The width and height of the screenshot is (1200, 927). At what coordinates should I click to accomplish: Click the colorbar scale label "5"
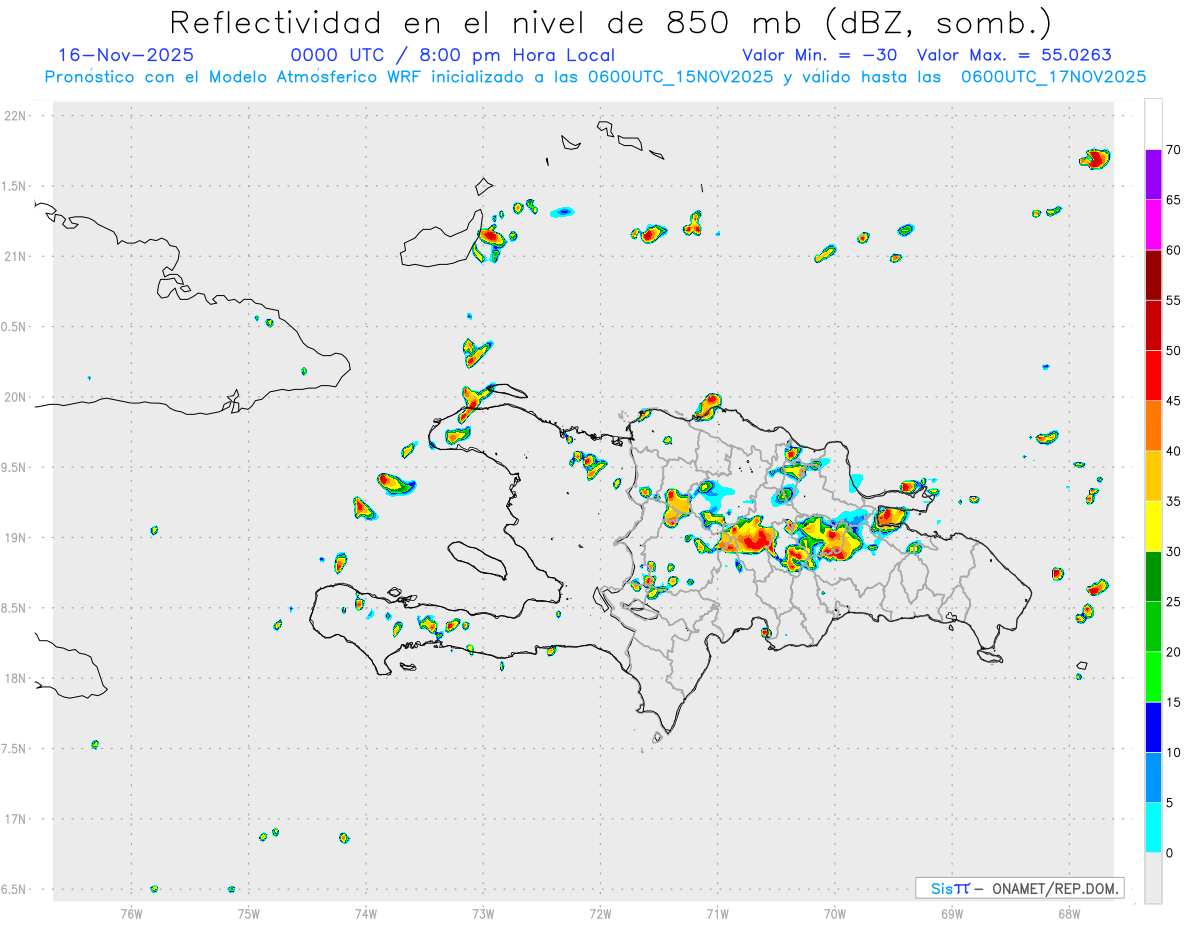pyautogui.click(x=1170, y=803)
